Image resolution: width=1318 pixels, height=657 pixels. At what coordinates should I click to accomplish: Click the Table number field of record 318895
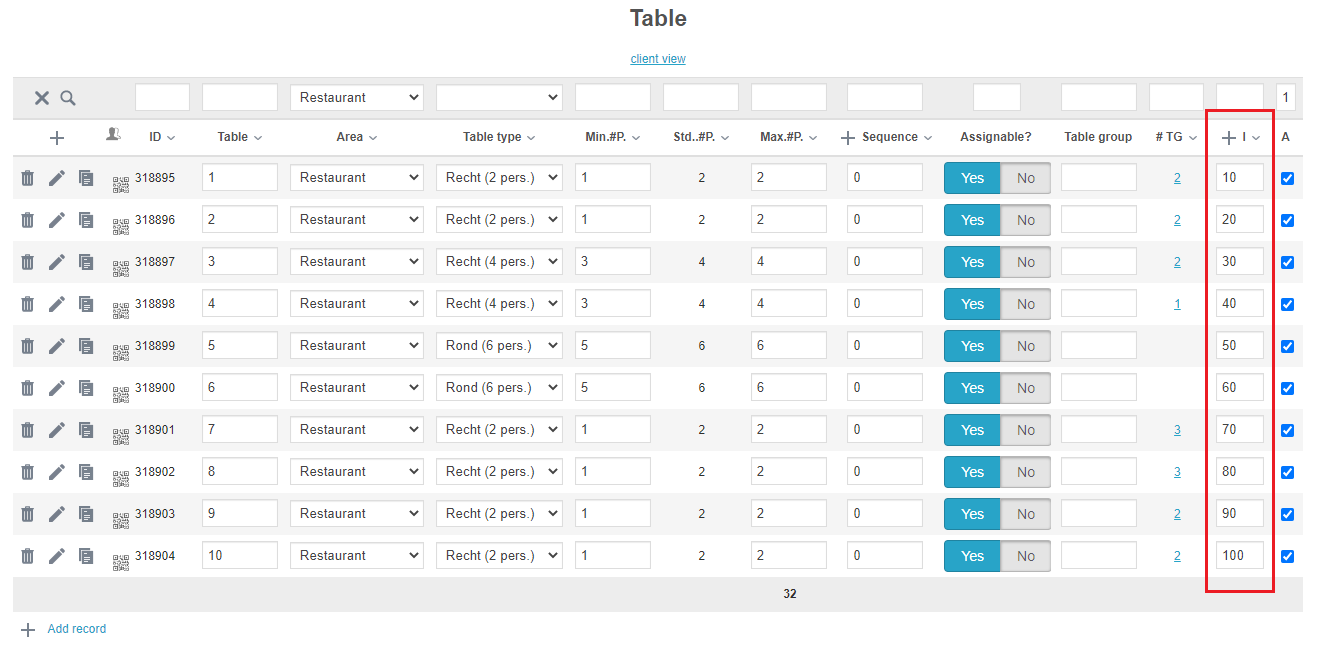click(240, 178)
